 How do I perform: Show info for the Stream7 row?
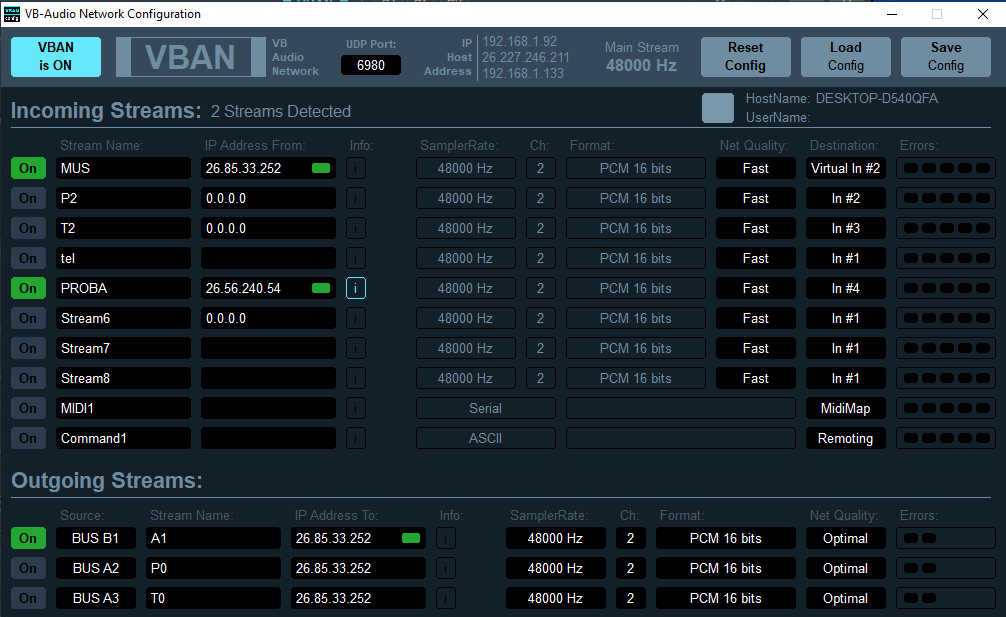[355, 348]
